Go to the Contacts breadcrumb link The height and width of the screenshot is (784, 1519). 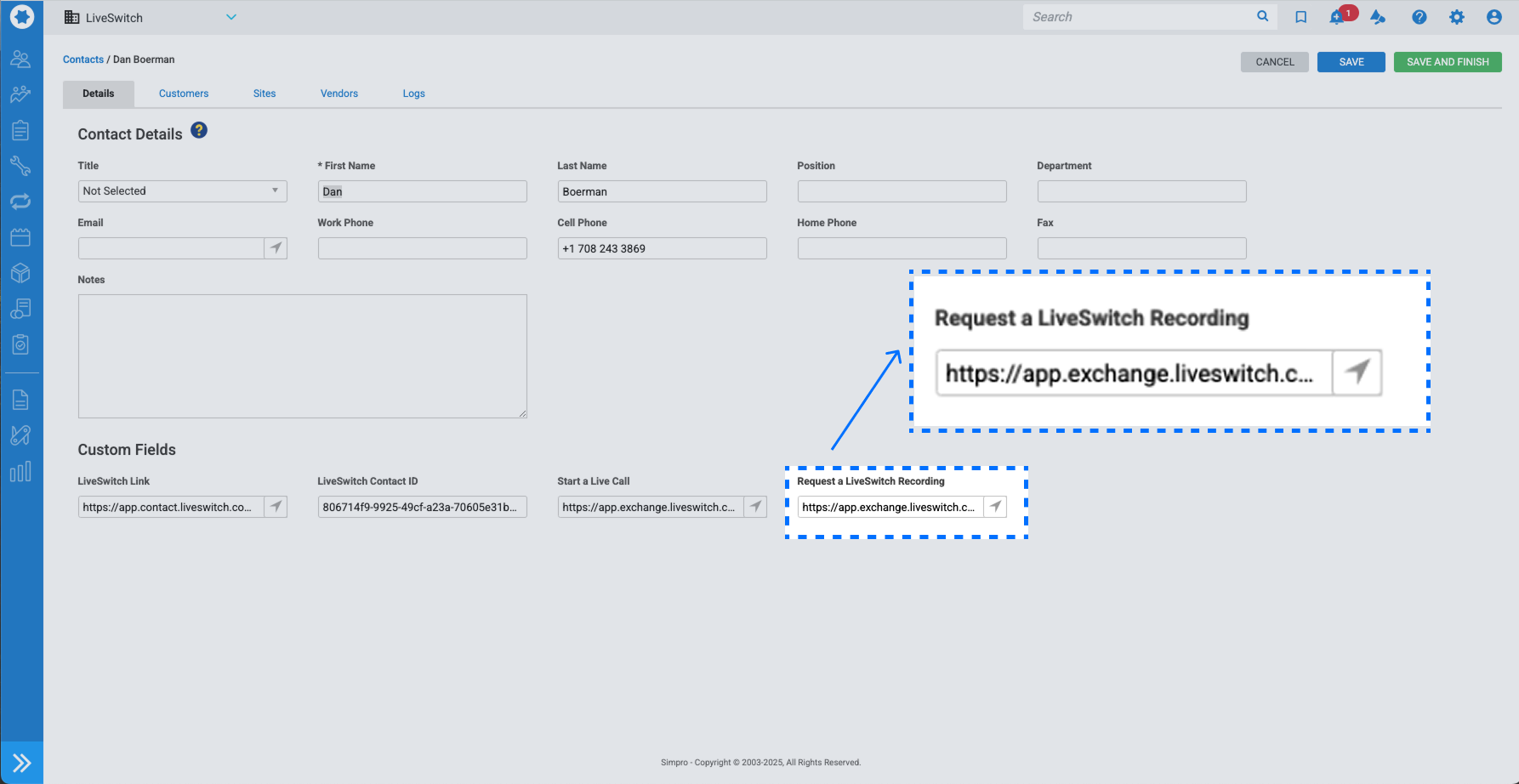(x=83, y=60)
